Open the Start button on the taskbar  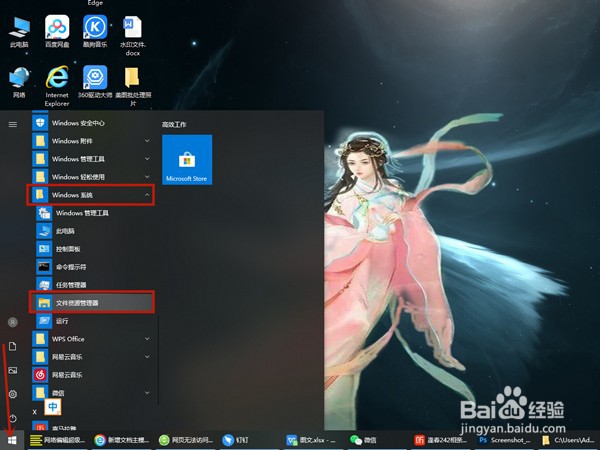pos(12,440)
